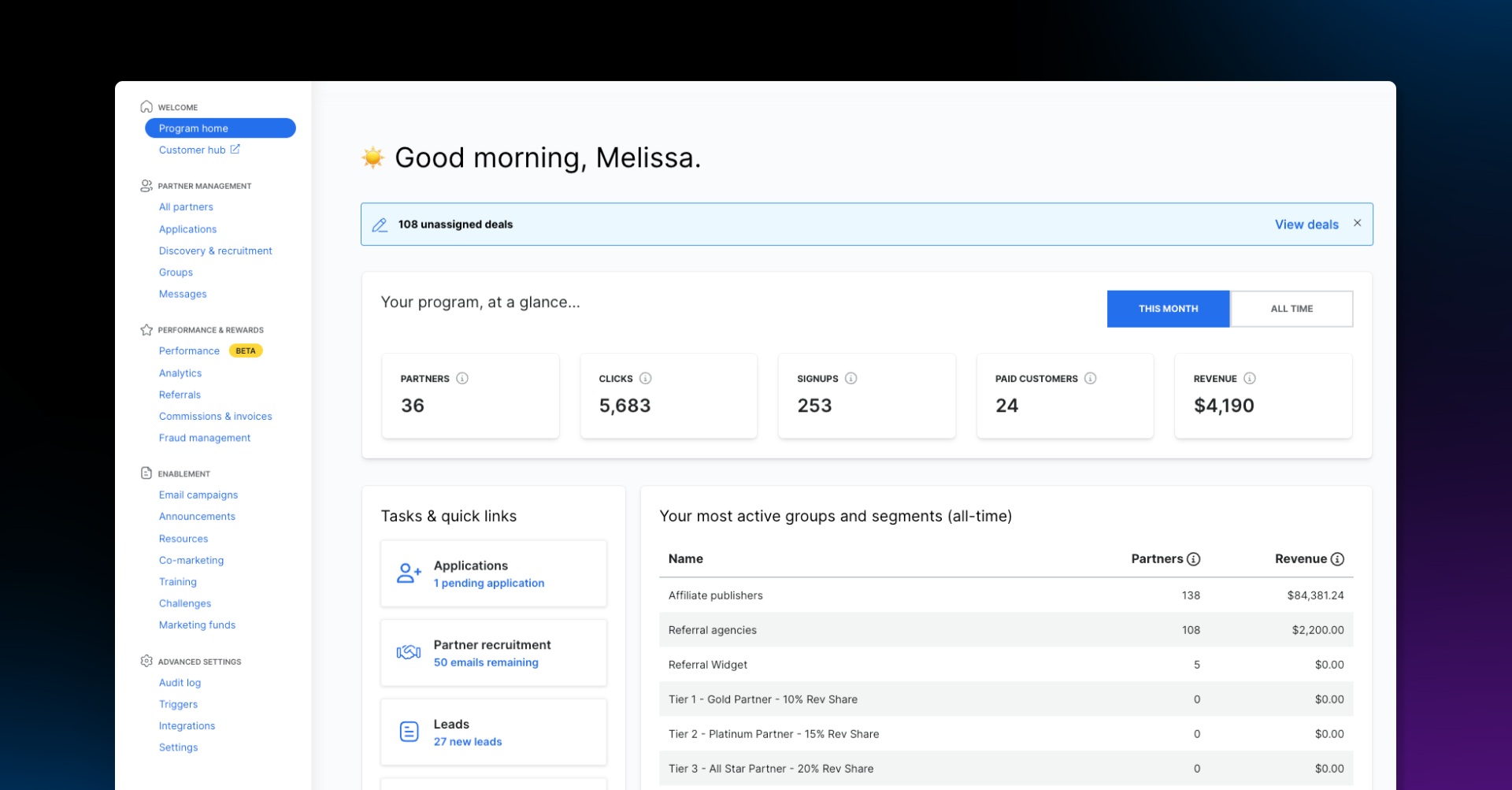Select the Referral Widget row

(1006, 665)
